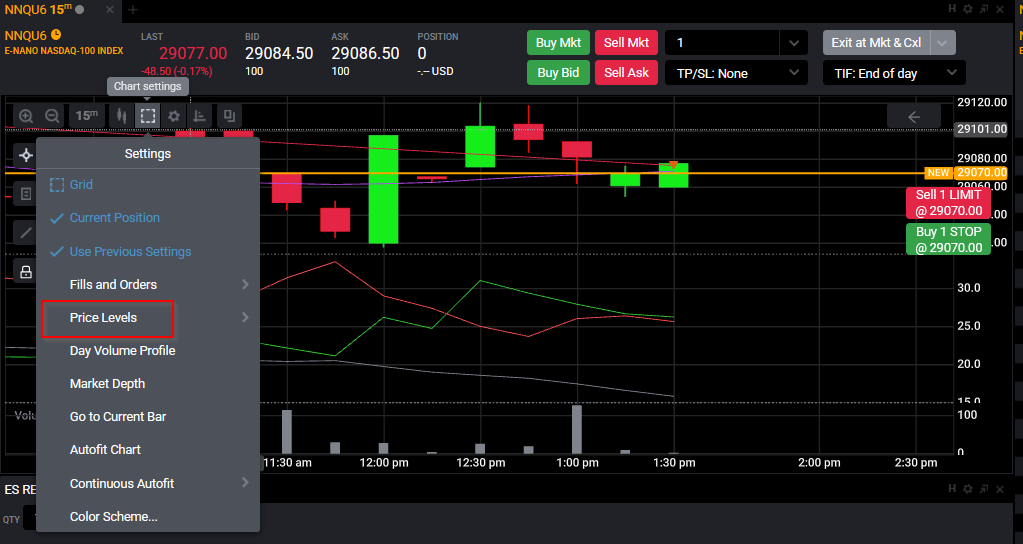Open the Exit at Mkt dropdown arrow
The image size is (1023, 544).
943,42
